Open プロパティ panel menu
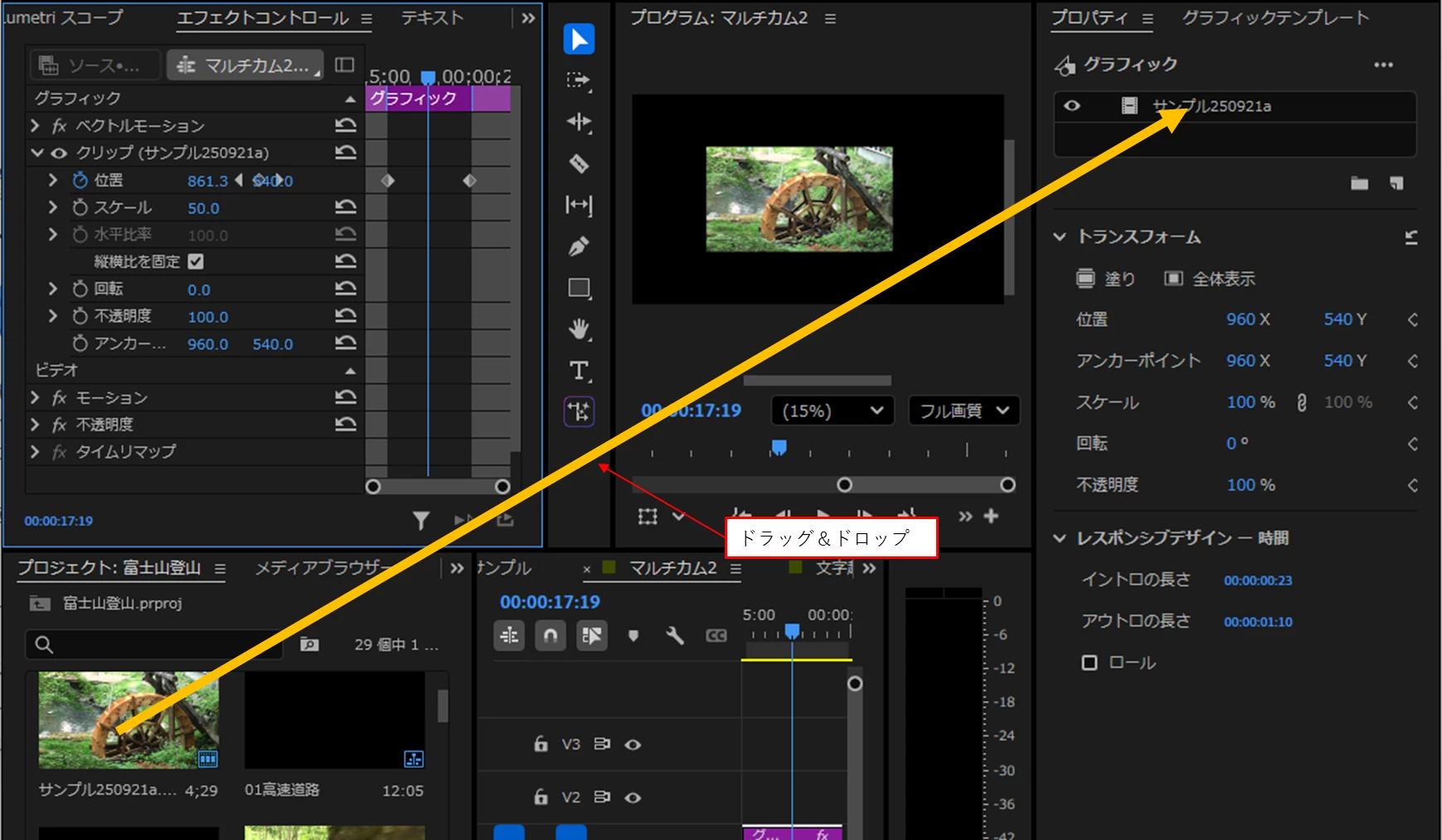Viewport: 1442px width, 840px height. coord(1148,18)
